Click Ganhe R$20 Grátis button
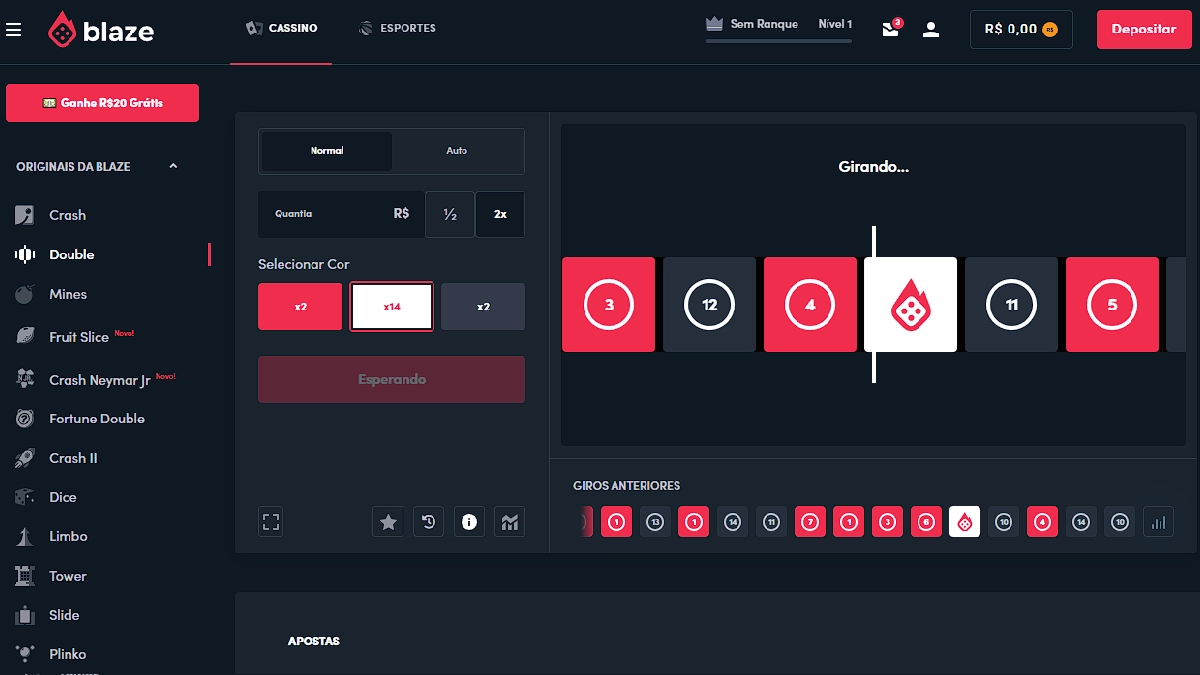1200x675 pixels. coord(102,103)
